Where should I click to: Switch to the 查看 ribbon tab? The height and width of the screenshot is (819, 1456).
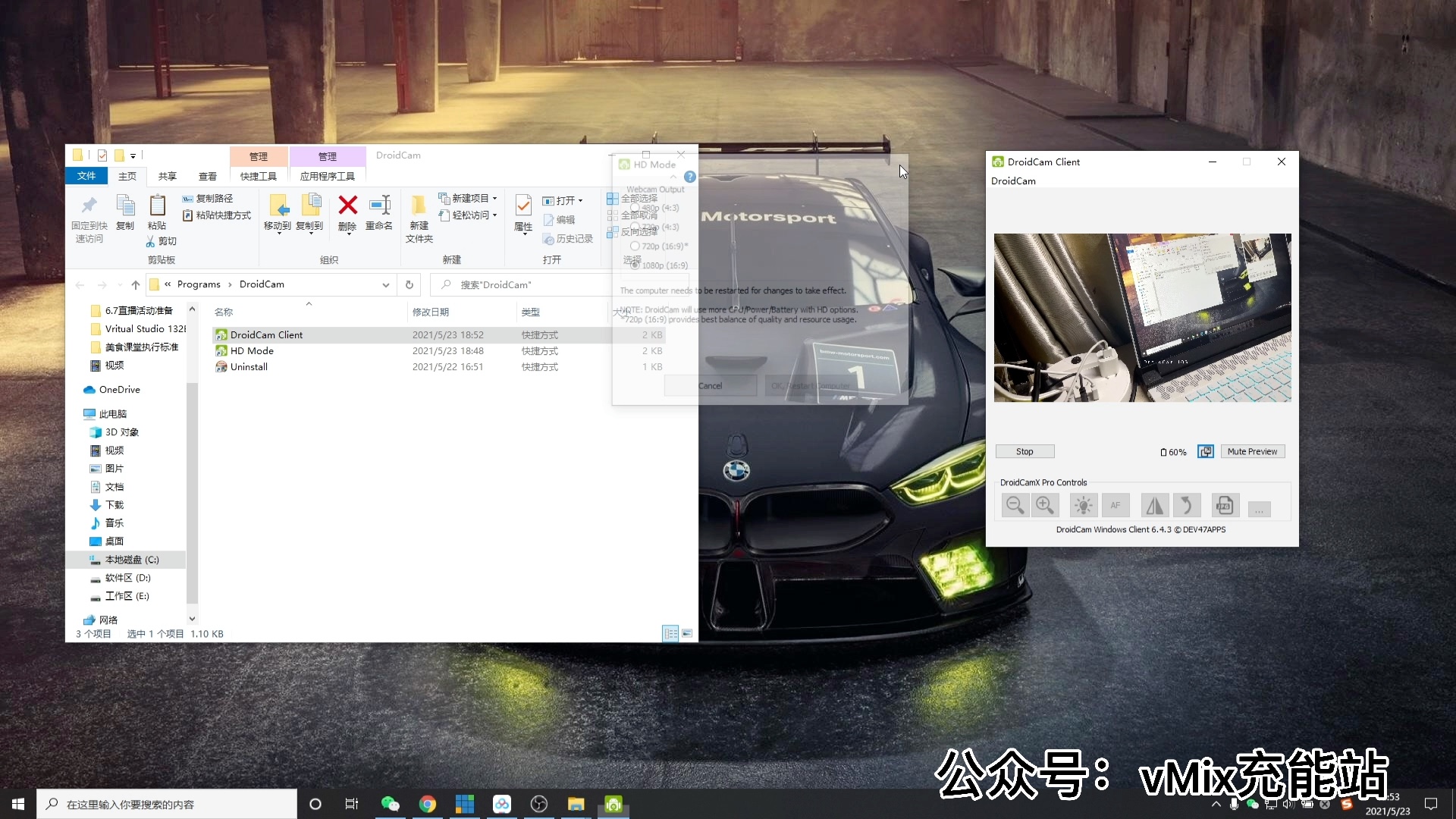coord(207,176)
